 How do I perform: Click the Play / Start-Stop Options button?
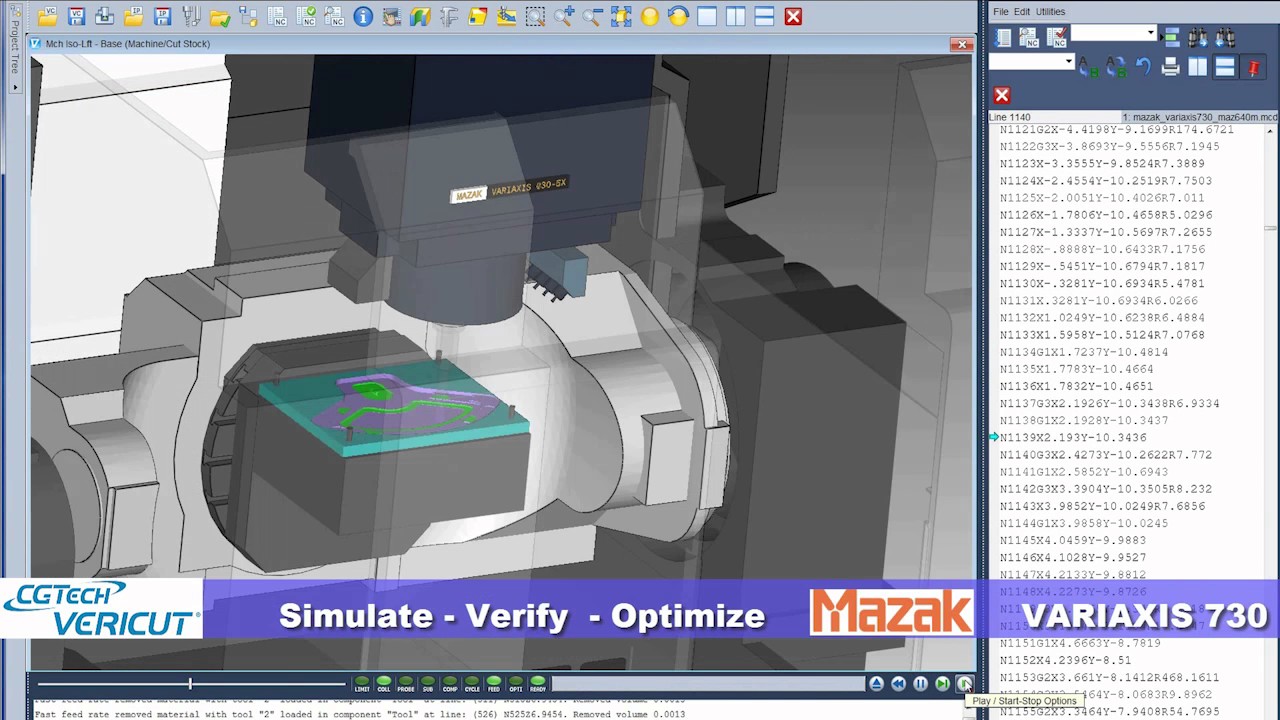tap(964, 683)
